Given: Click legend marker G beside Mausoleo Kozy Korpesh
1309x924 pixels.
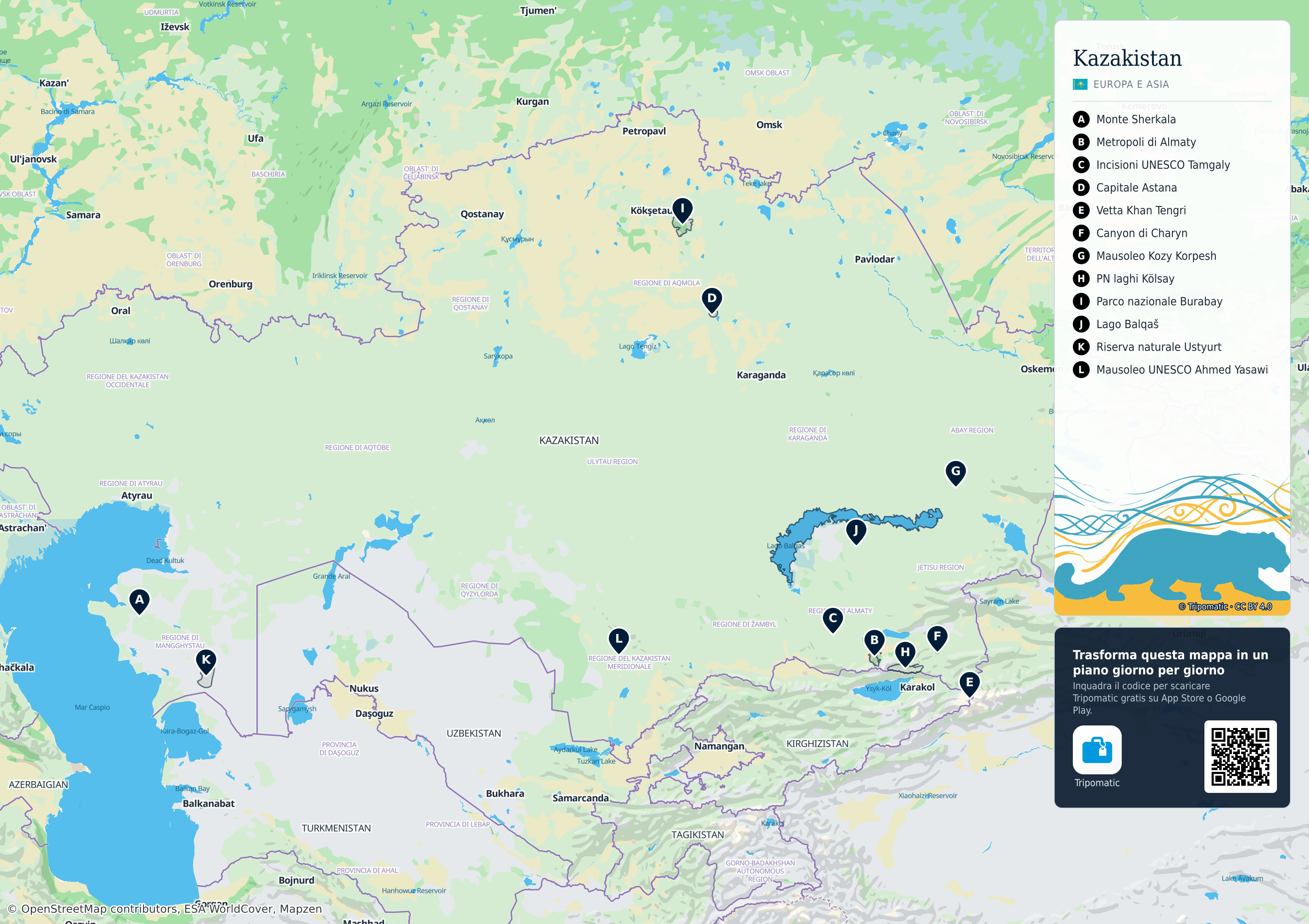Looking at the screenshot, I should click(1080, 256).
